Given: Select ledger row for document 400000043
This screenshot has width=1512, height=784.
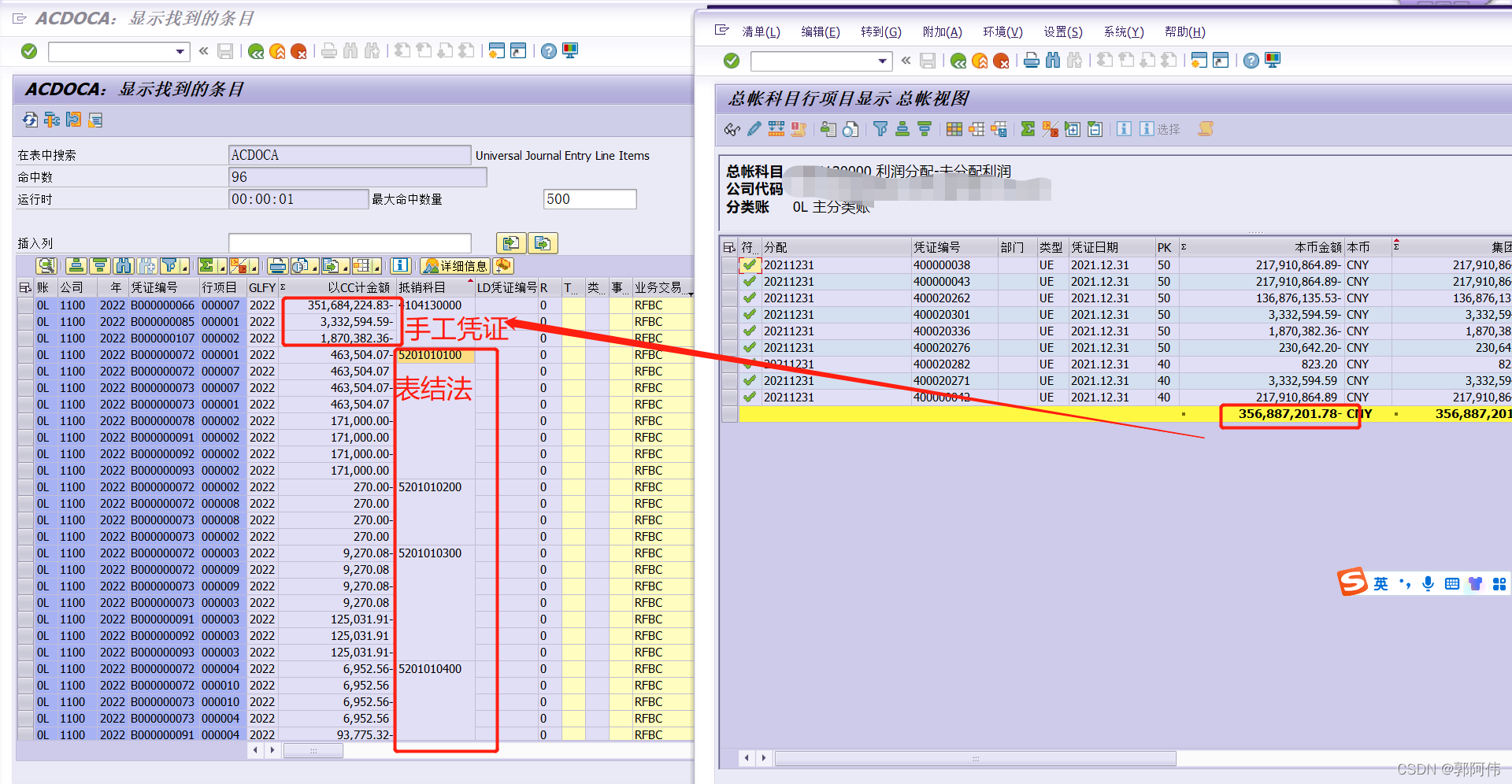Looking at the screenshot, I should [729, 282].
